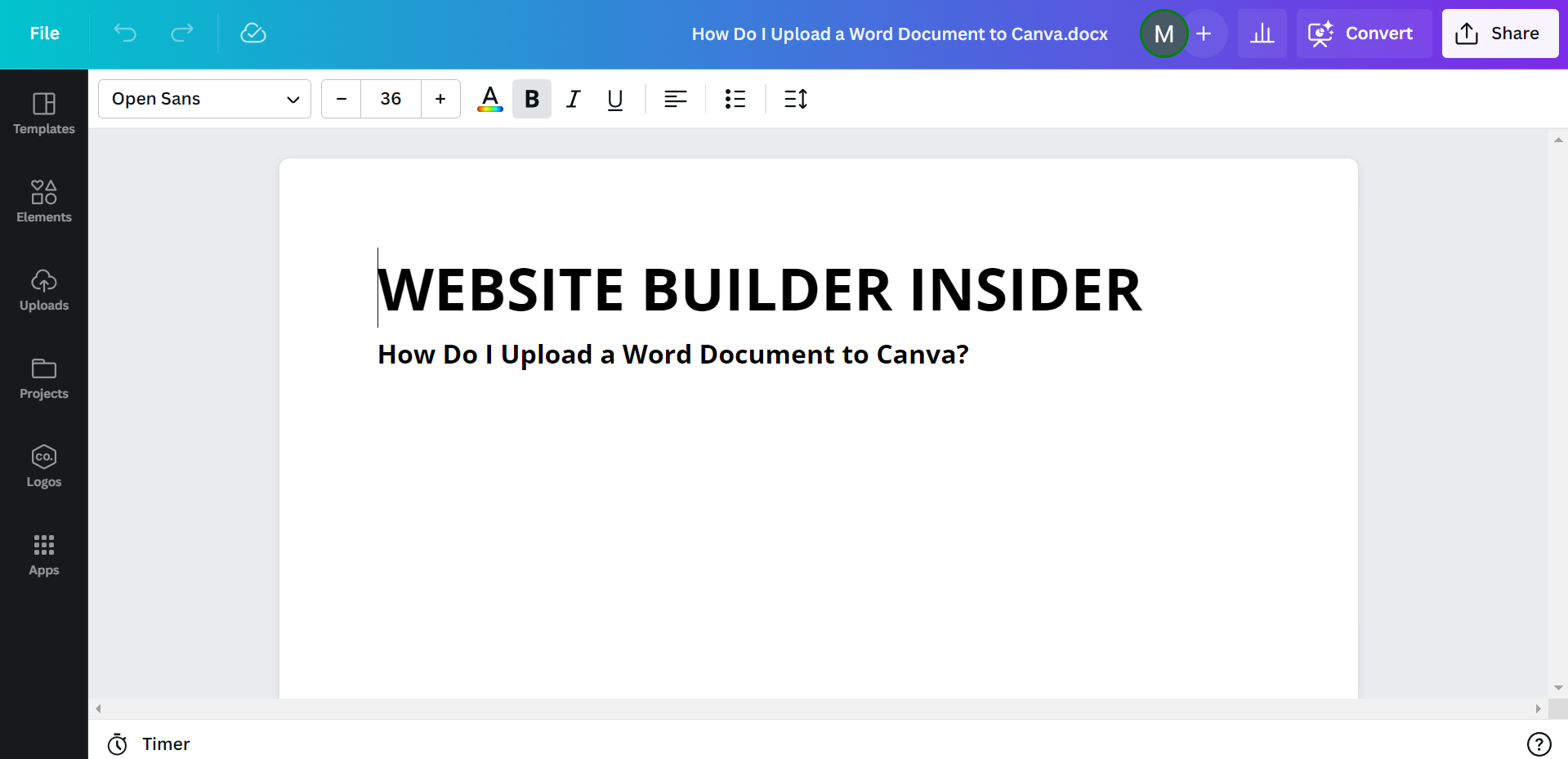Toggle underline formatting
This screenshot has width=1568, height=759.
point(615,99)
